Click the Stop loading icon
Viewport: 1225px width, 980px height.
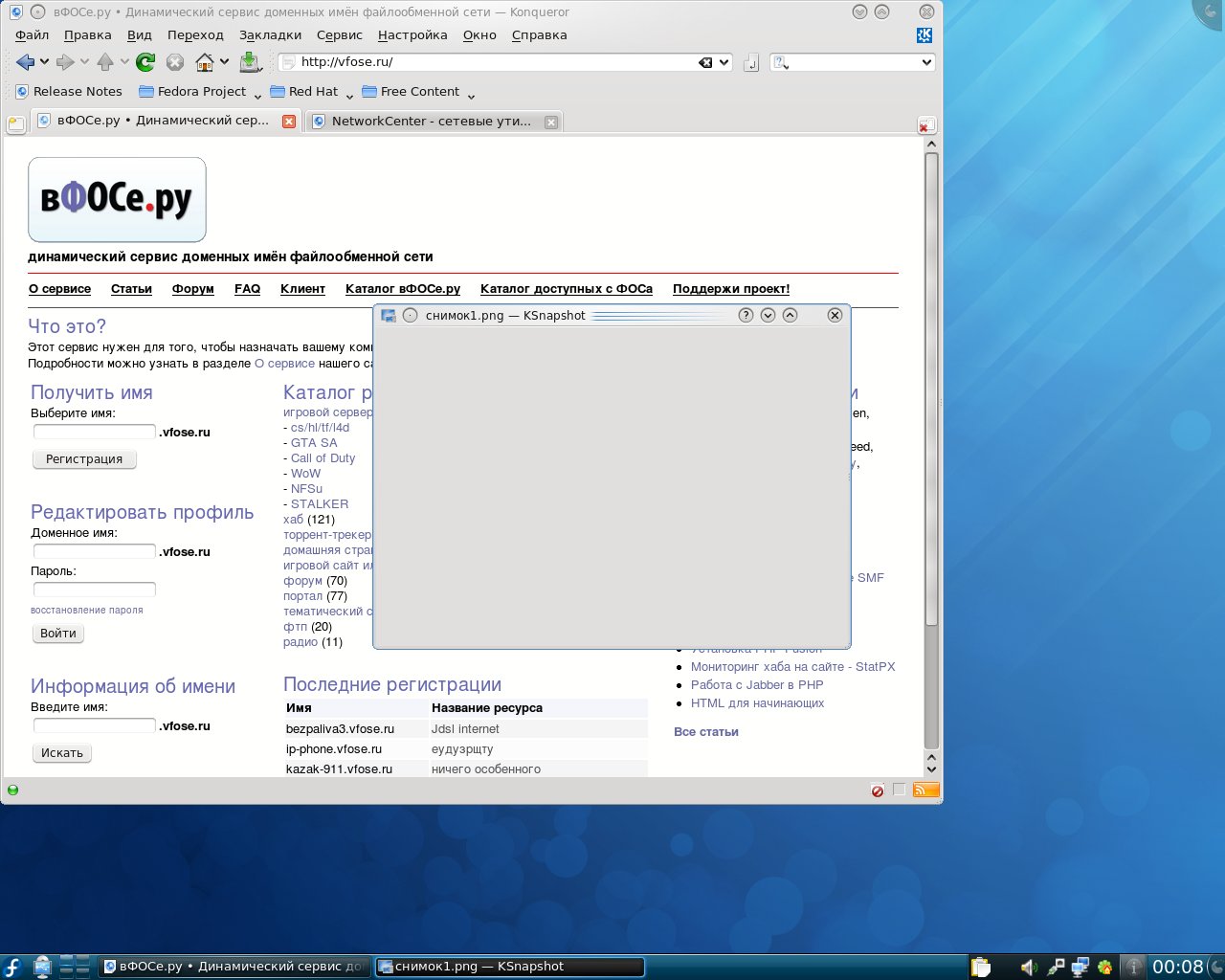click(x=175, y=62)
